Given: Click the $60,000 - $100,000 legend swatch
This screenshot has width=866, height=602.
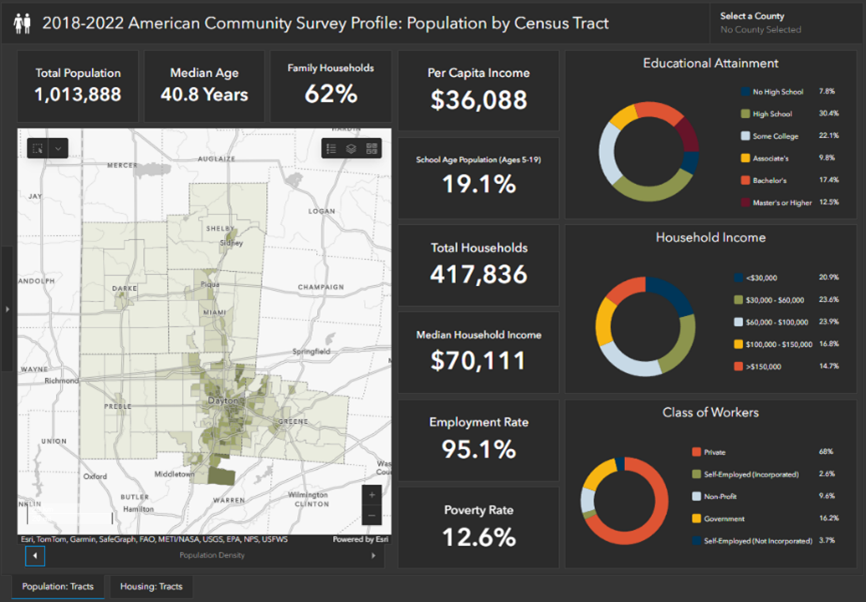Looking at the screenshot, I should click(738, 322).
